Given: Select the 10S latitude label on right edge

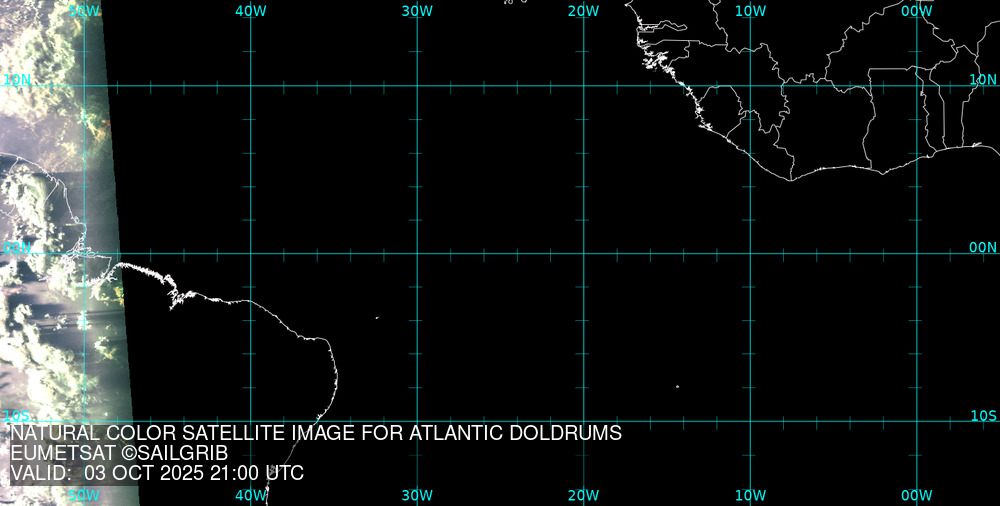Looking at the screenshot, I should 983,415.
